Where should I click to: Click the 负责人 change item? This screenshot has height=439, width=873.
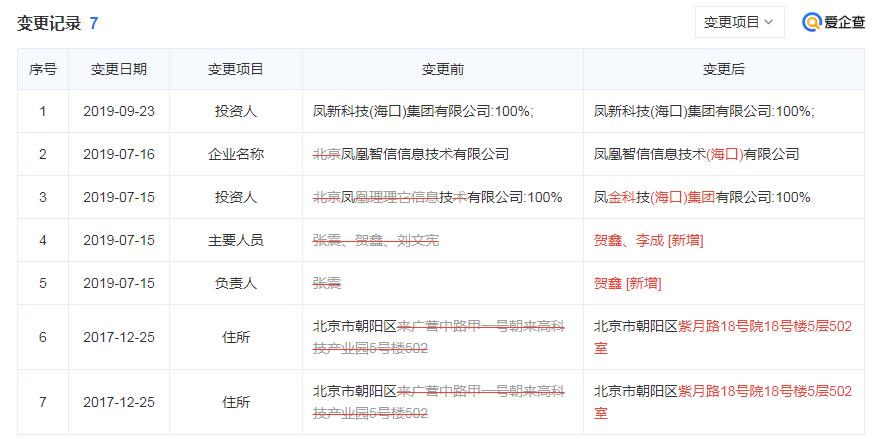236,283
